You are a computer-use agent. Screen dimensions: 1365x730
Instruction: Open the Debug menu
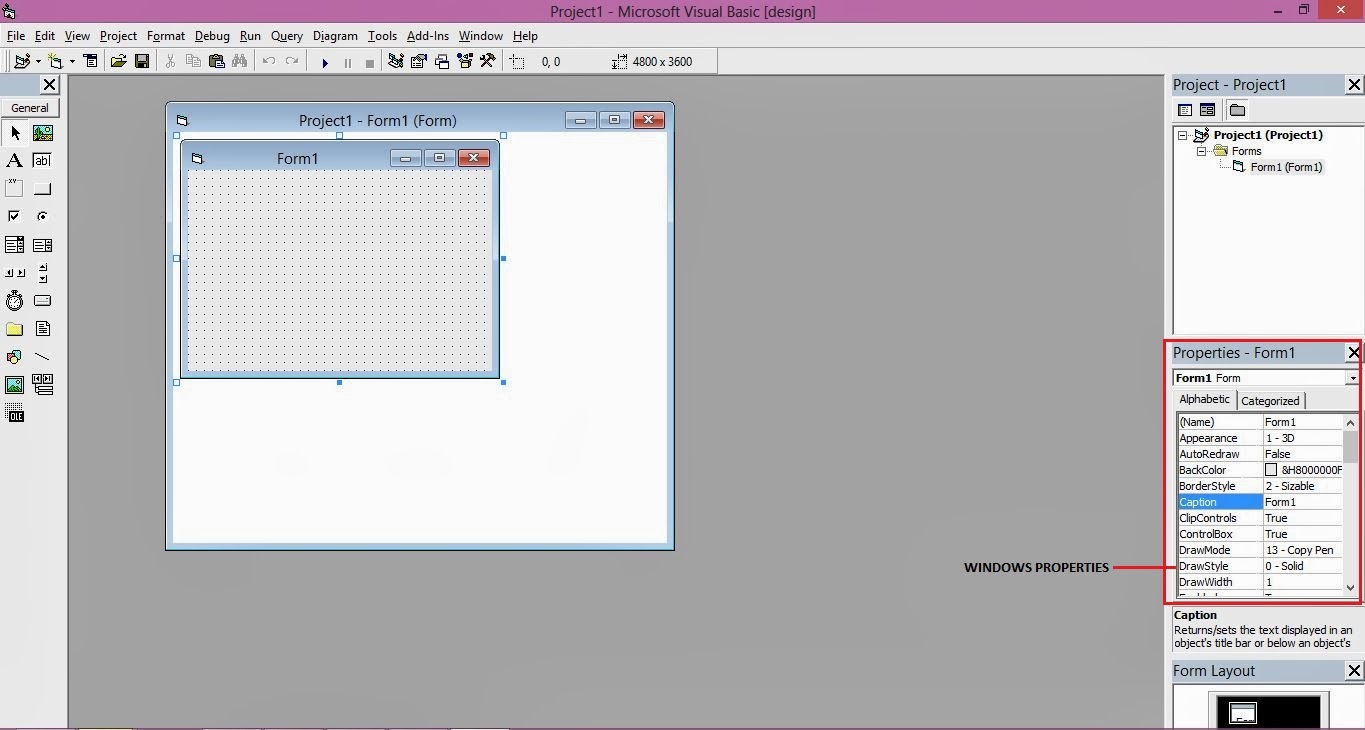coord(212,36)
